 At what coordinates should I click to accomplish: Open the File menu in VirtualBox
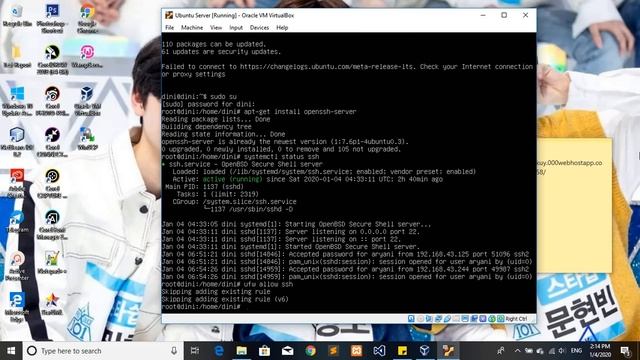tap(169, 28)
